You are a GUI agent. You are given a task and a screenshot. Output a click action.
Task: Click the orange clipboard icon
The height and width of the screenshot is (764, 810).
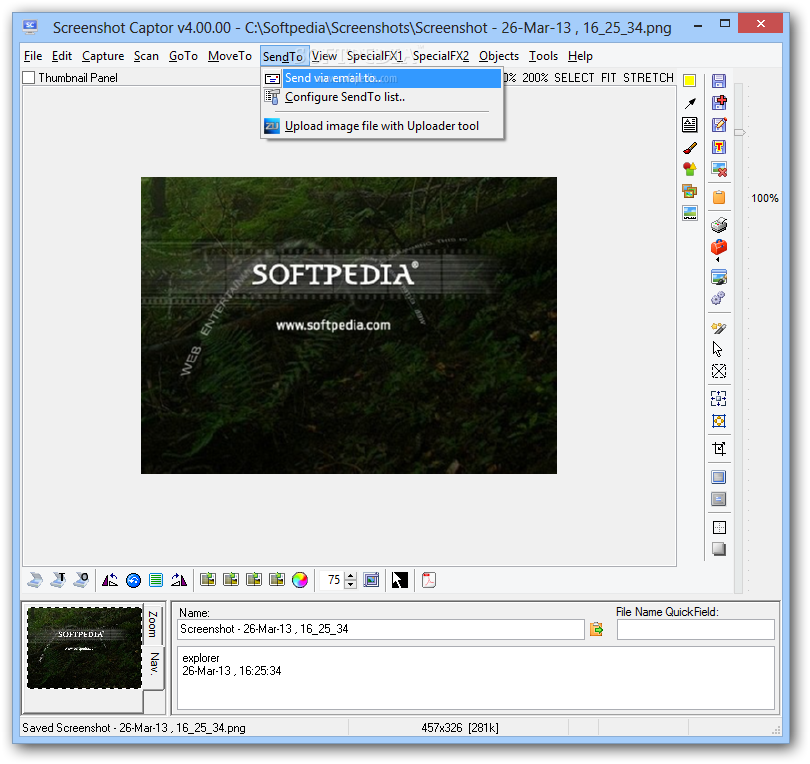click(719, 197)
